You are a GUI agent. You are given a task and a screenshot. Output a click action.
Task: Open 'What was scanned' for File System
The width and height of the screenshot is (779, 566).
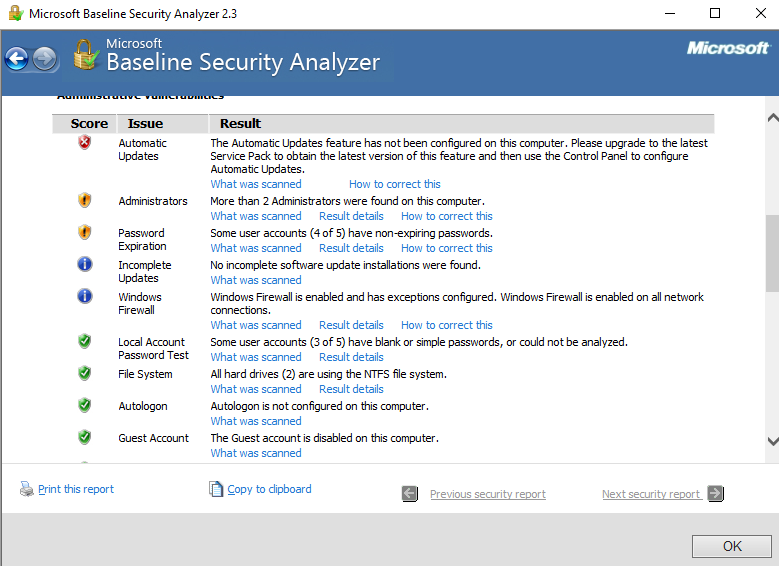[x=256, y=389]
